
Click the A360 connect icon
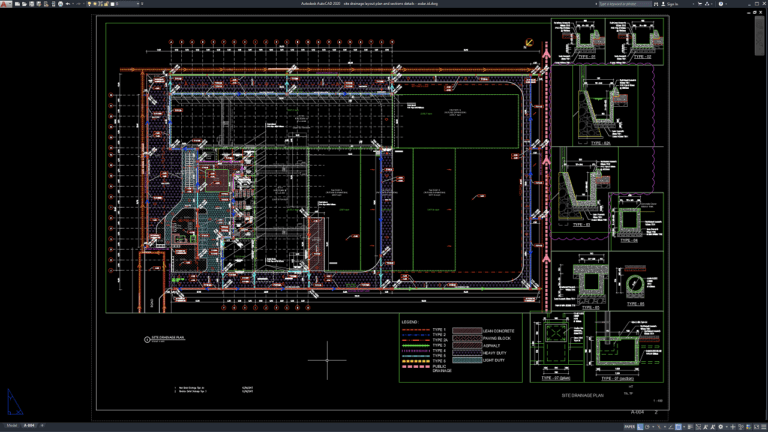coord(707,4)
